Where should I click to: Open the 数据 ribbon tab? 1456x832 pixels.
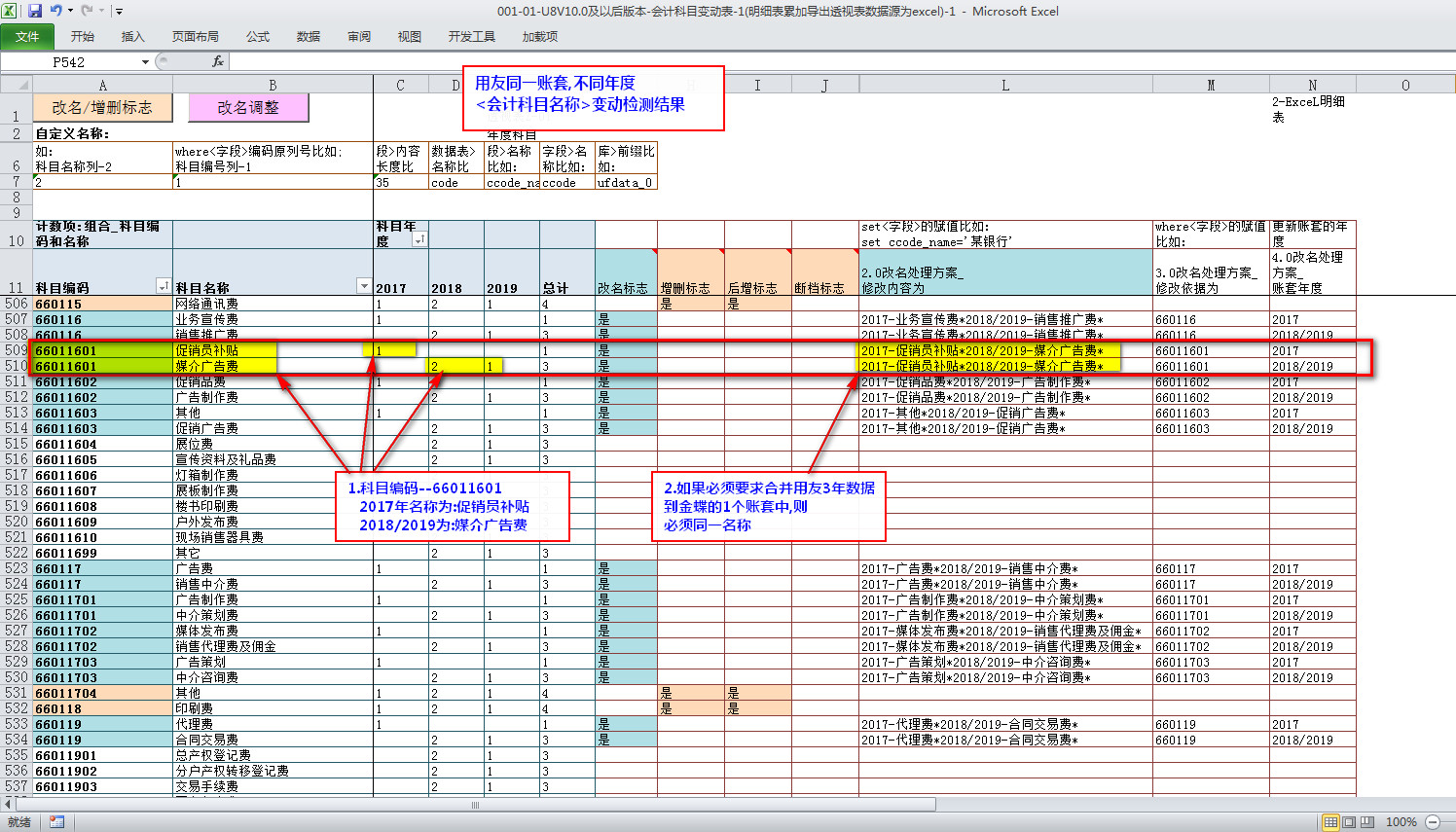[x=309, y=37]
